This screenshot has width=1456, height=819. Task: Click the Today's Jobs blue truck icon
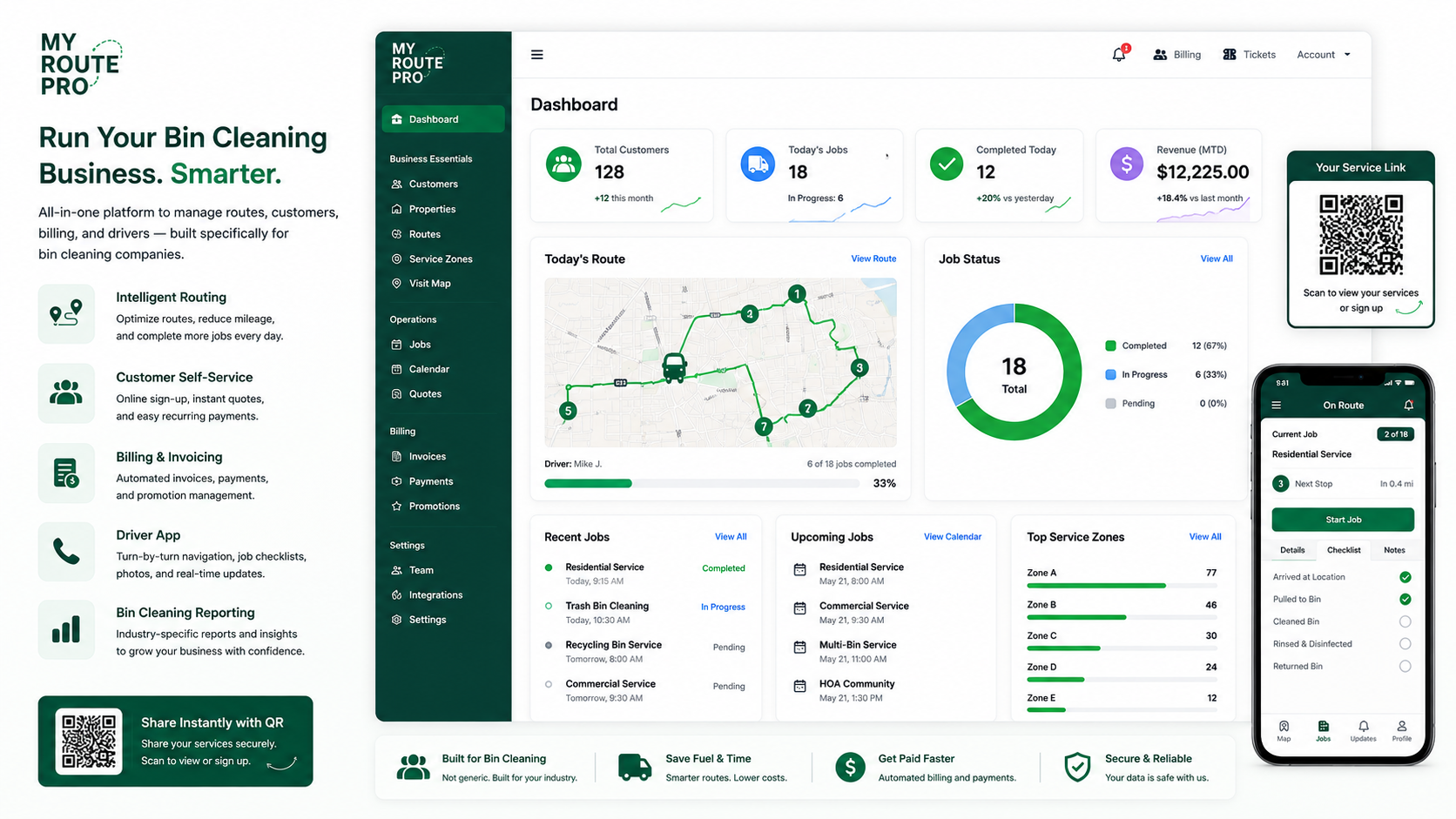(x=758, y=164)
